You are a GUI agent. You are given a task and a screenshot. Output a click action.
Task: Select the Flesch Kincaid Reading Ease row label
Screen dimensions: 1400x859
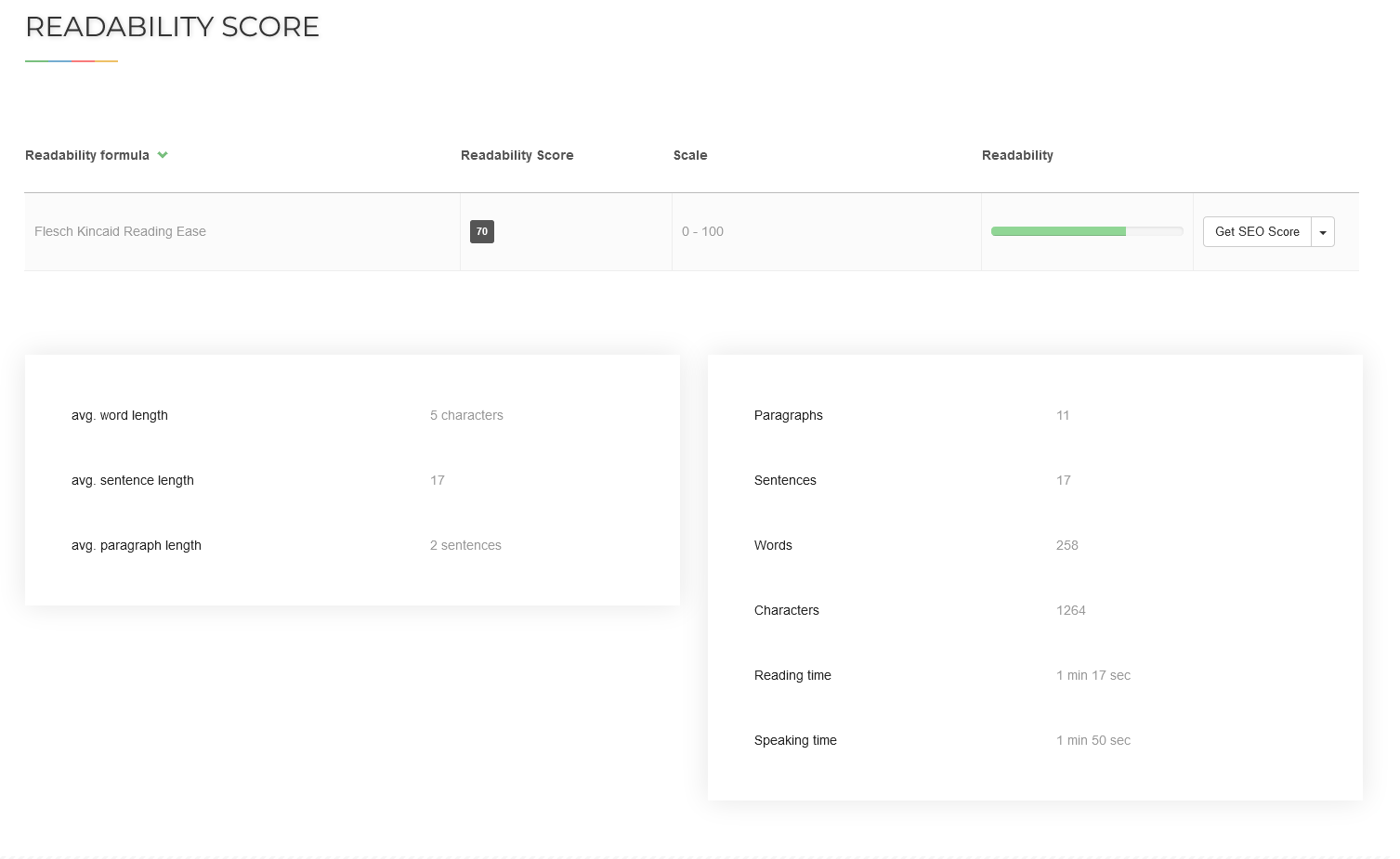click(x=120, y=231)
